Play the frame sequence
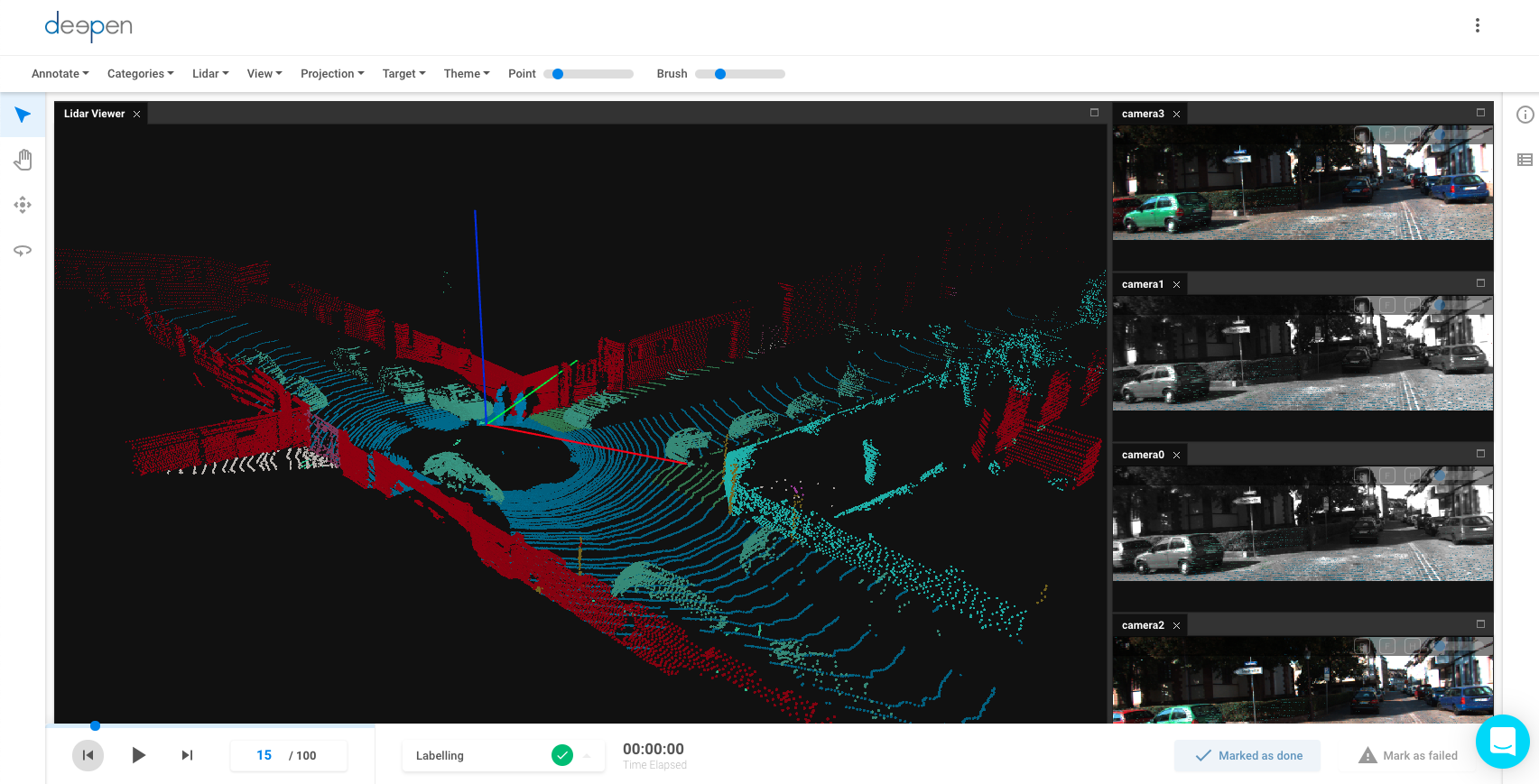The height and width of the screenshot is (784, 1539). pos(138,755)
